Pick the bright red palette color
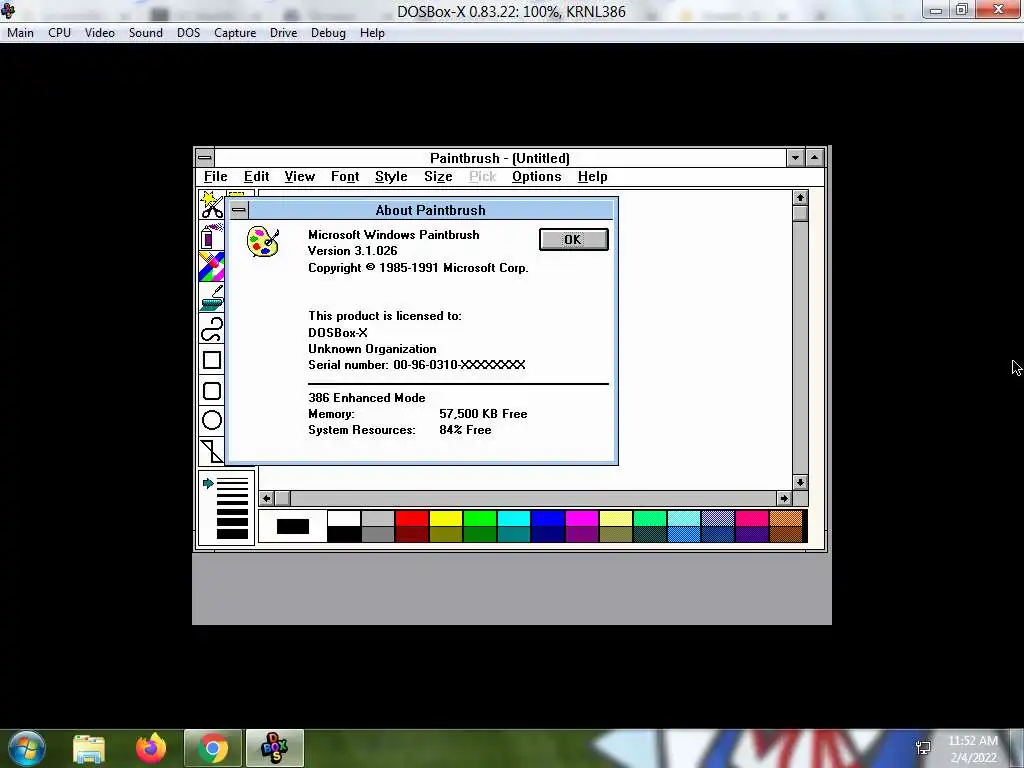Screen dimensions: 1024x768 point(411,519)
